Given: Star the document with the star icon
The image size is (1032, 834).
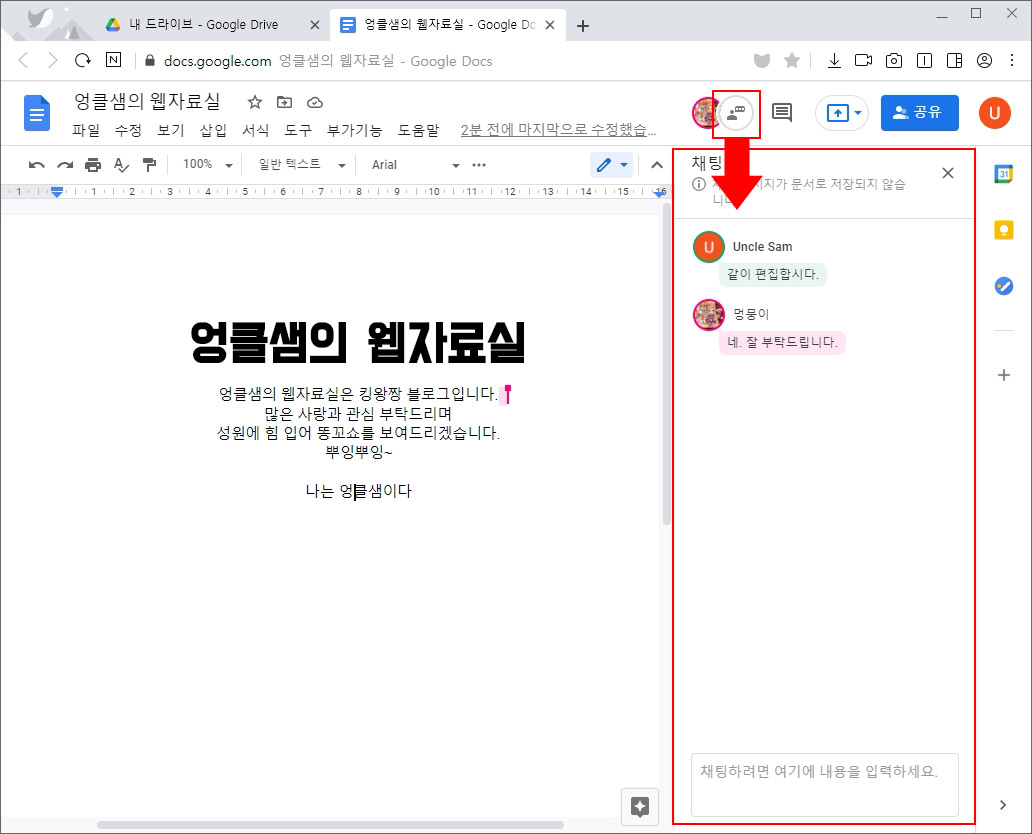Looking at the screenshot, I should (x=255, y=102).
